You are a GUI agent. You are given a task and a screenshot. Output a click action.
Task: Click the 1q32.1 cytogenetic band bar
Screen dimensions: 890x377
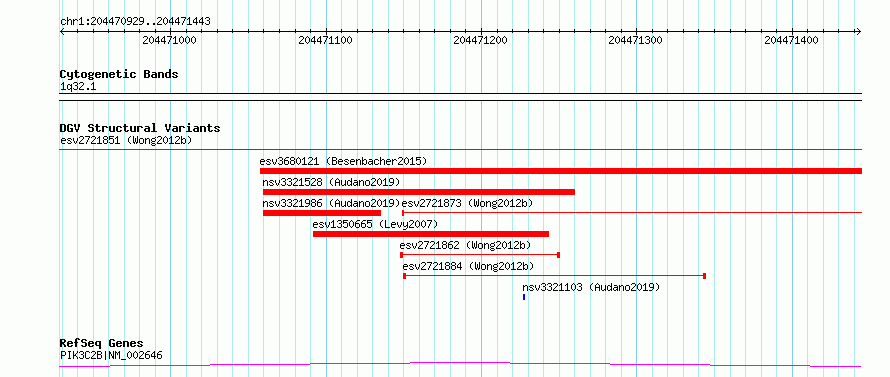pyautogui.click(x=460, y=97)
